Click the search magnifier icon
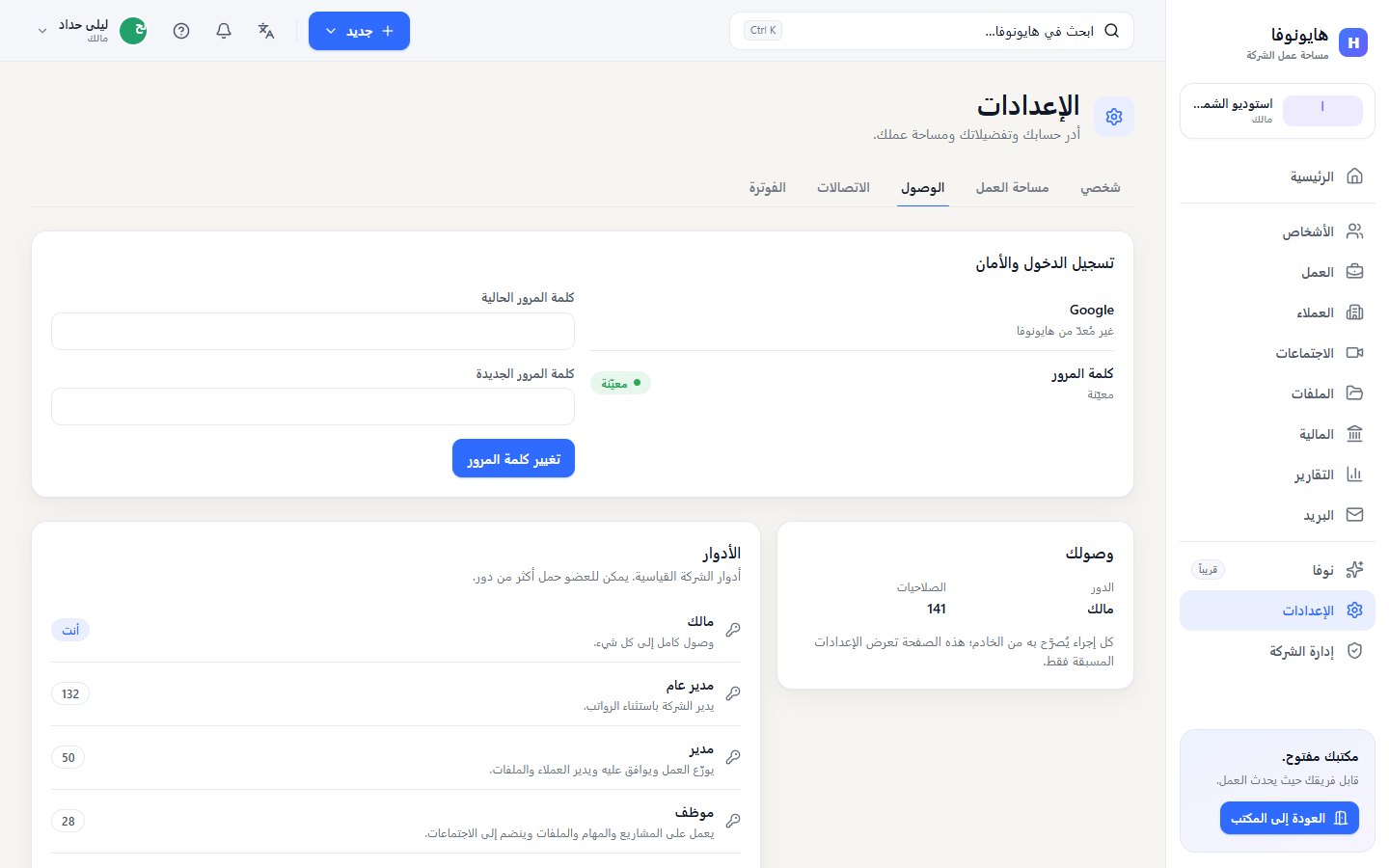 tap(1111, 31)
